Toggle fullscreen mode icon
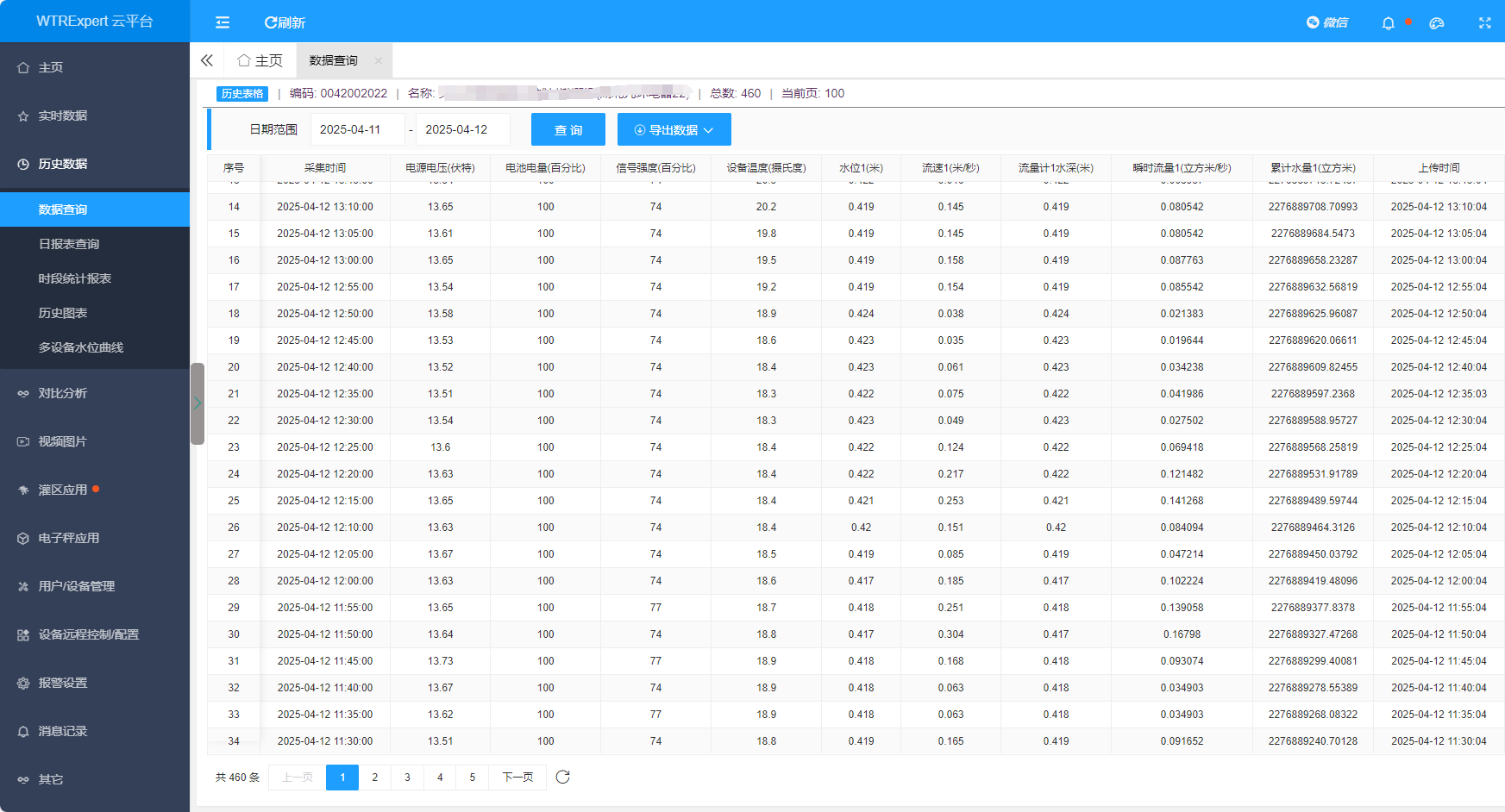Viewport: 1505px width, 812px height. coord(1484,23)
